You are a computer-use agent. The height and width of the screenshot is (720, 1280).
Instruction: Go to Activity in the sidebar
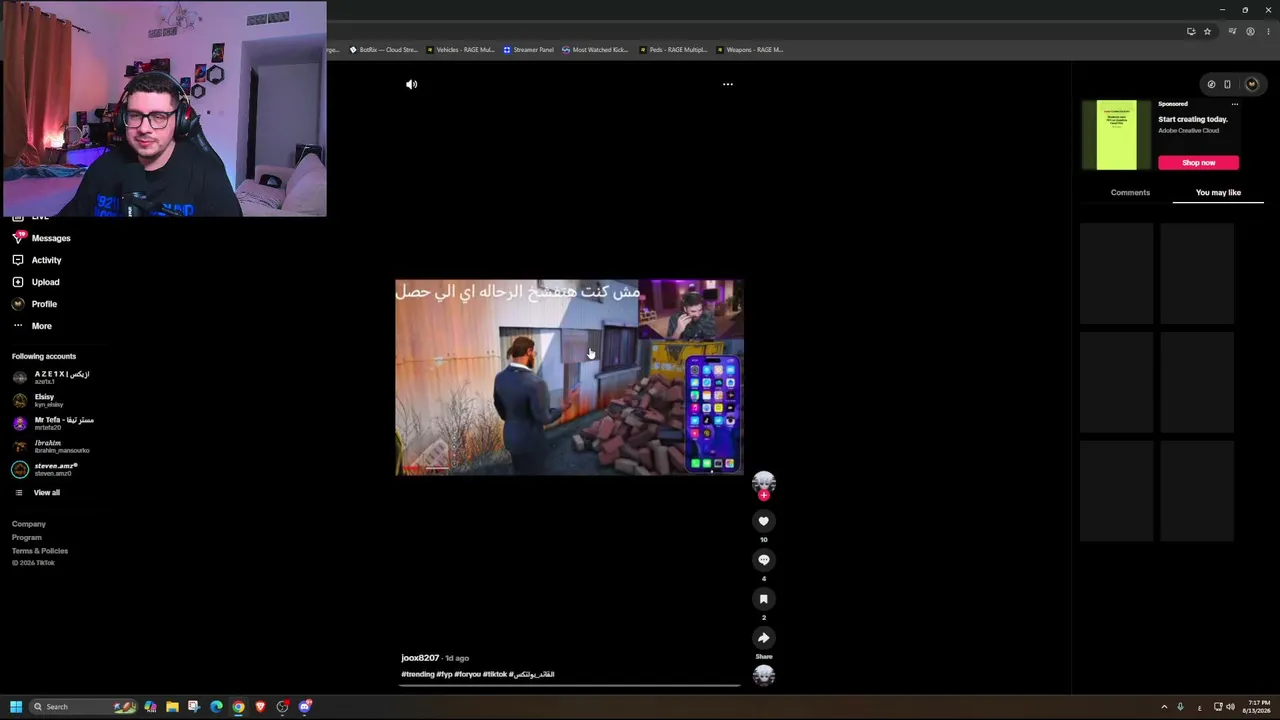point(37,260)
